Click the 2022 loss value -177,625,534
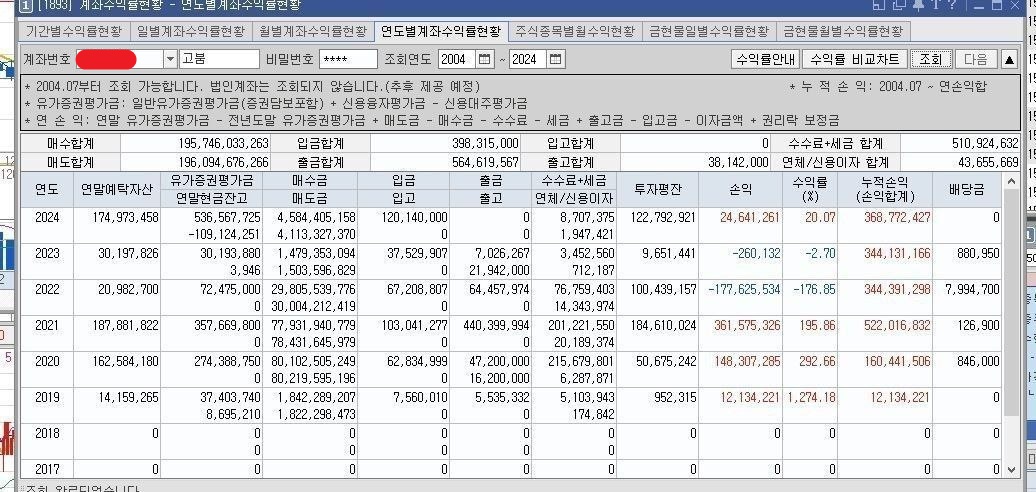Viewport: 1036px width, 492px height. point(745,289)
